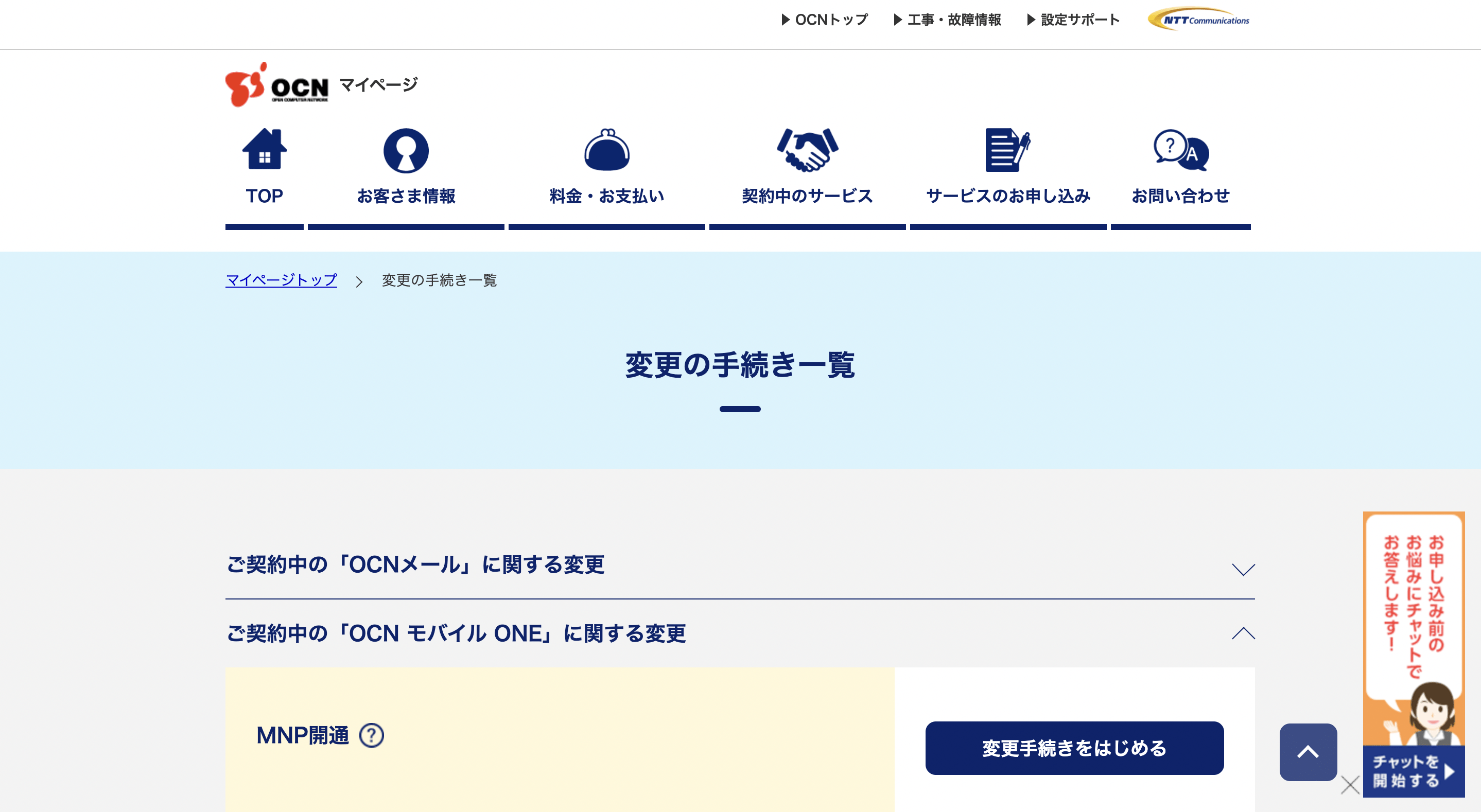1481x812 pixels.
Task: Click the 契約中のサービス handshake icon
Action: click(807, 149)
